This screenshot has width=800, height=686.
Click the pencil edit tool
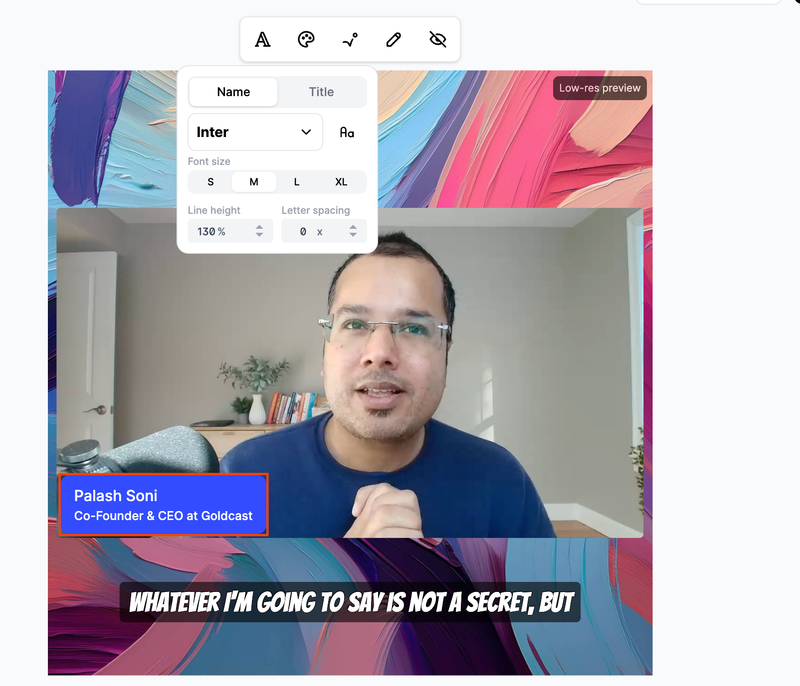393,39
